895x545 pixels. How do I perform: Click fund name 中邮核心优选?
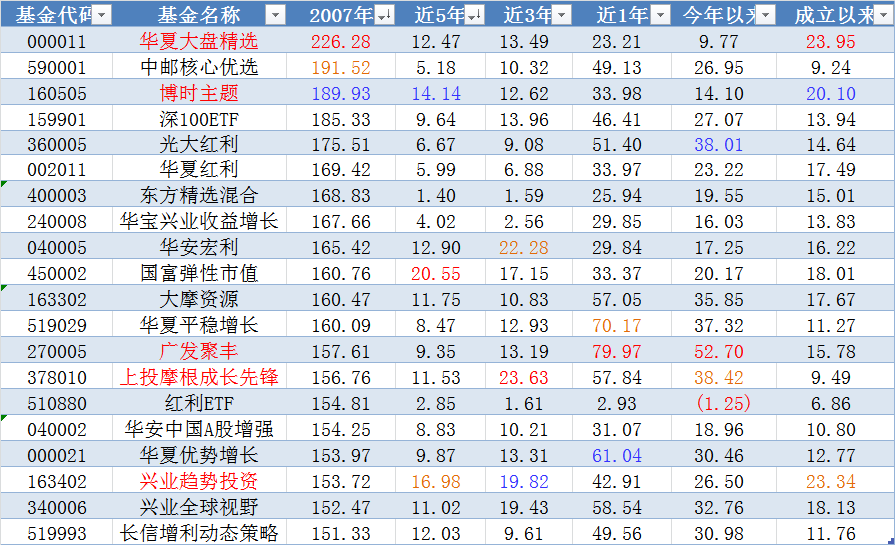point(199,67)
